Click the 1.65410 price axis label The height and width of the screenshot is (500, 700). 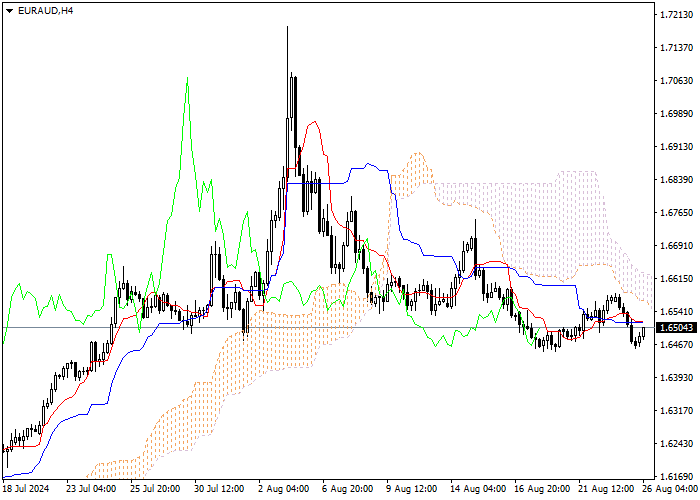click(676, 312)
